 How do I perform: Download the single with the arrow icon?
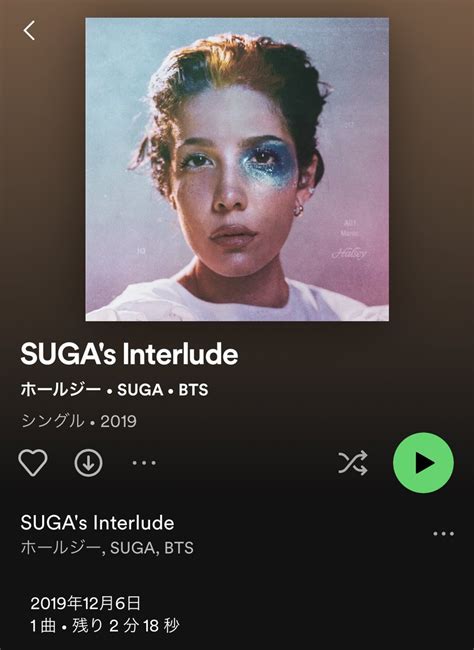pos(88,463)
